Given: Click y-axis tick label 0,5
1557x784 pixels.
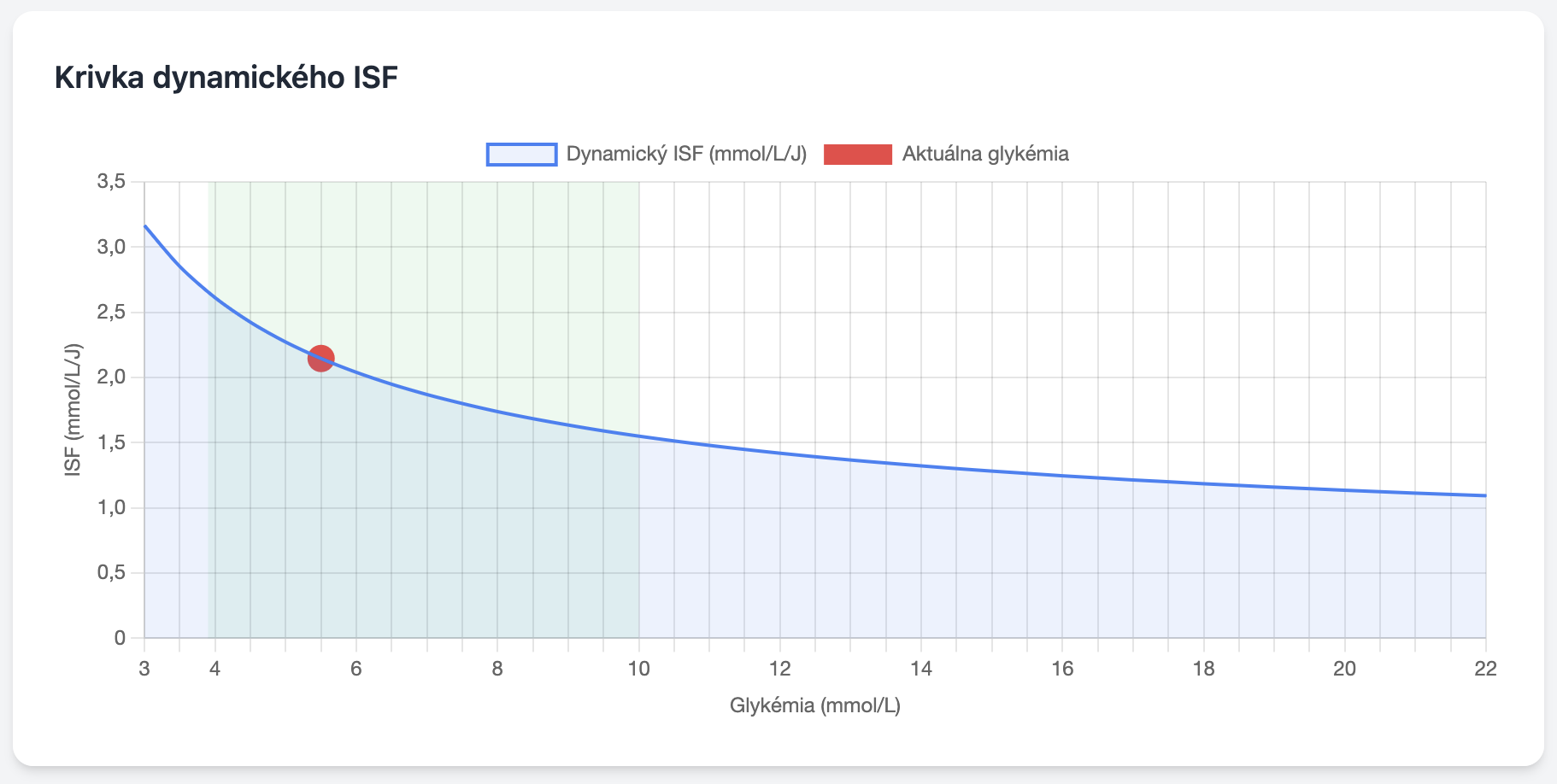Looking at the screenshot, I should tap(111, 572).
